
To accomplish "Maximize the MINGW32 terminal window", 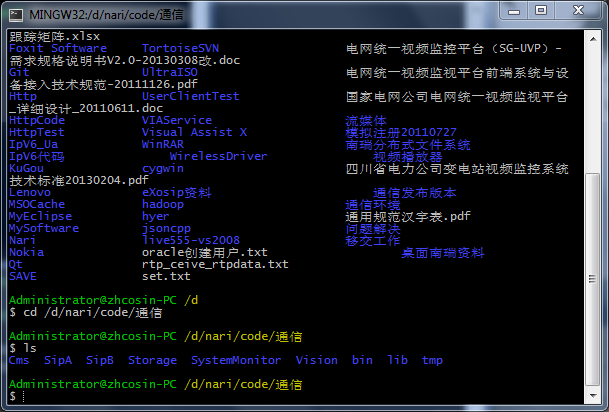I will 541,10.
